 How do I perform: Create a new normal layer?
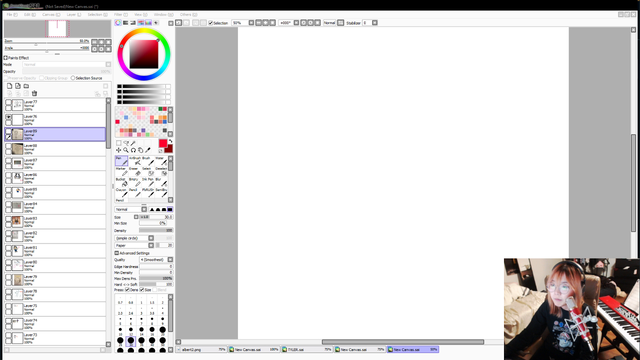9,86
